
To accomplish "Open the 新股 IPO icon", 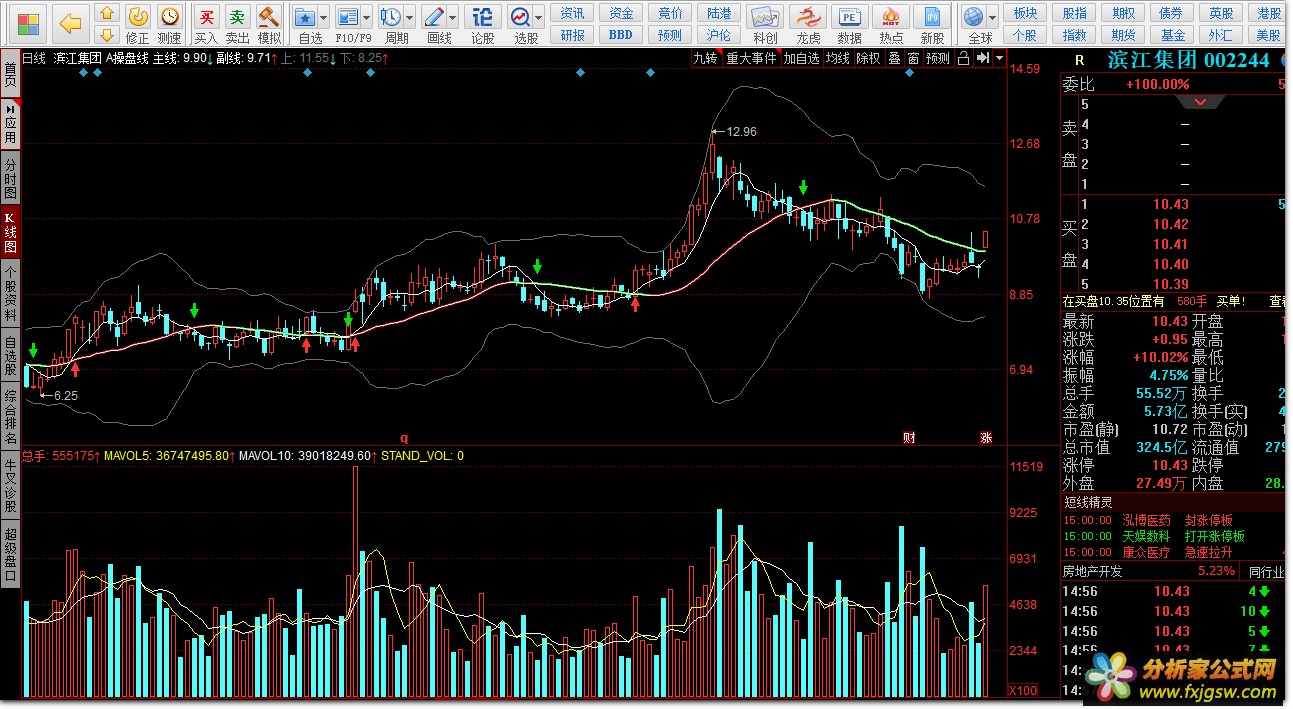I will pos(933,18).
